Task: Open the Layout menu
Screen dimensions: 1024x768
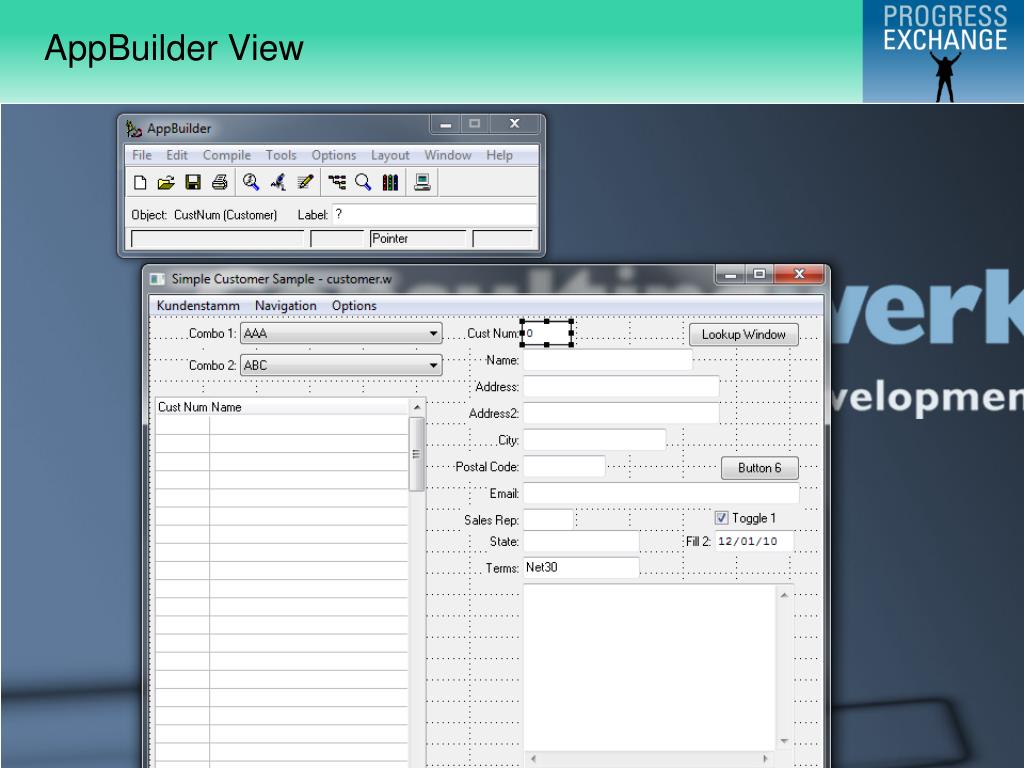Action: [390, 155]
